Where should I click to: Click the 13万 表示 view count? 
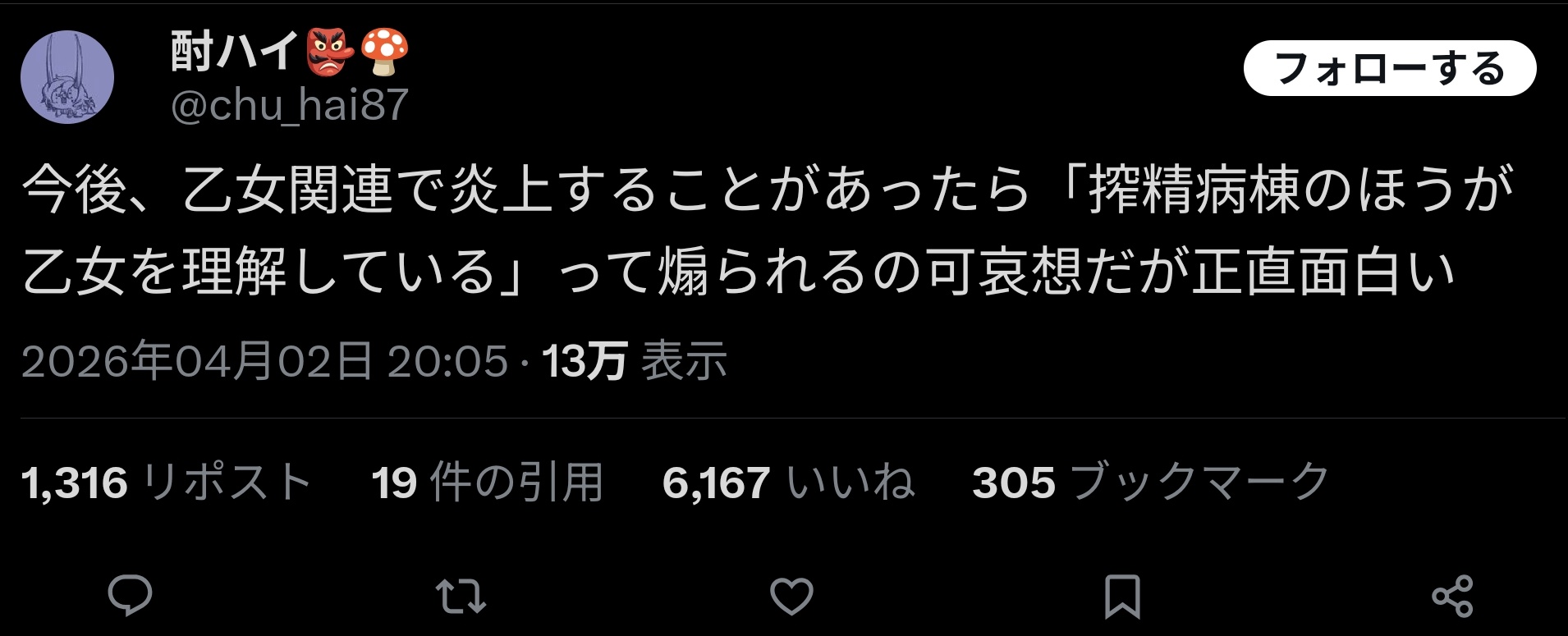point(635,361)
